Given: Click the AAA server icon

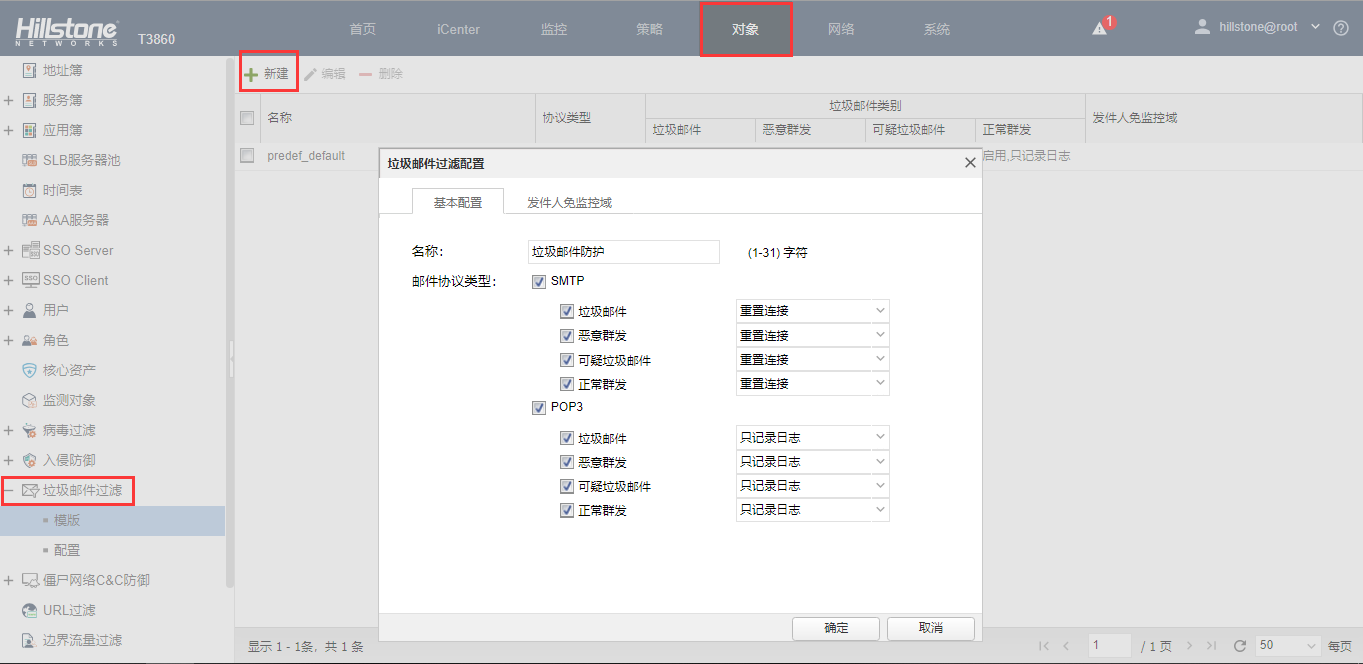Looking at the screenshot, I should tap(30, 220).
